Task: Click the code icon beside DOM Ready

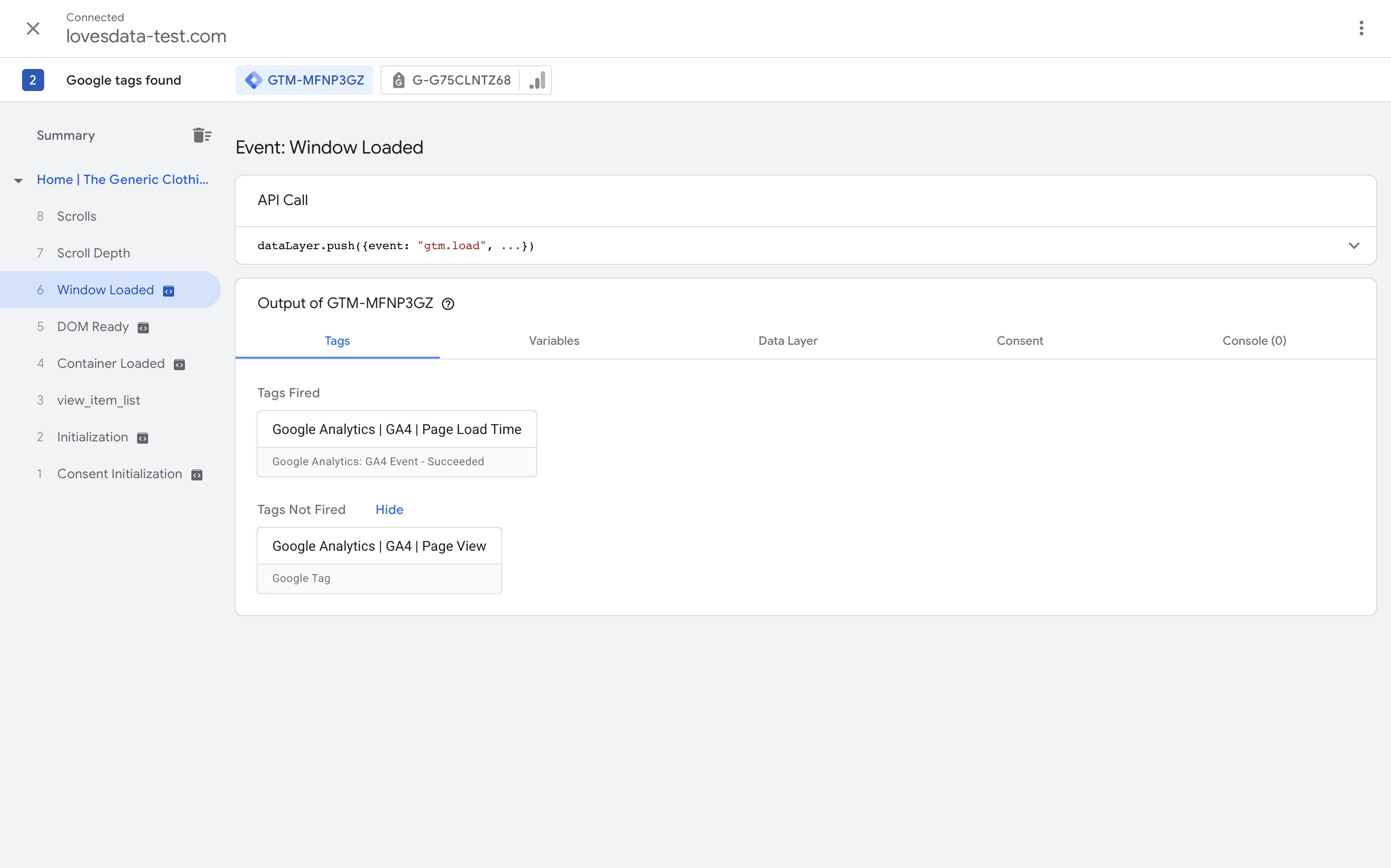Action: 144,328
